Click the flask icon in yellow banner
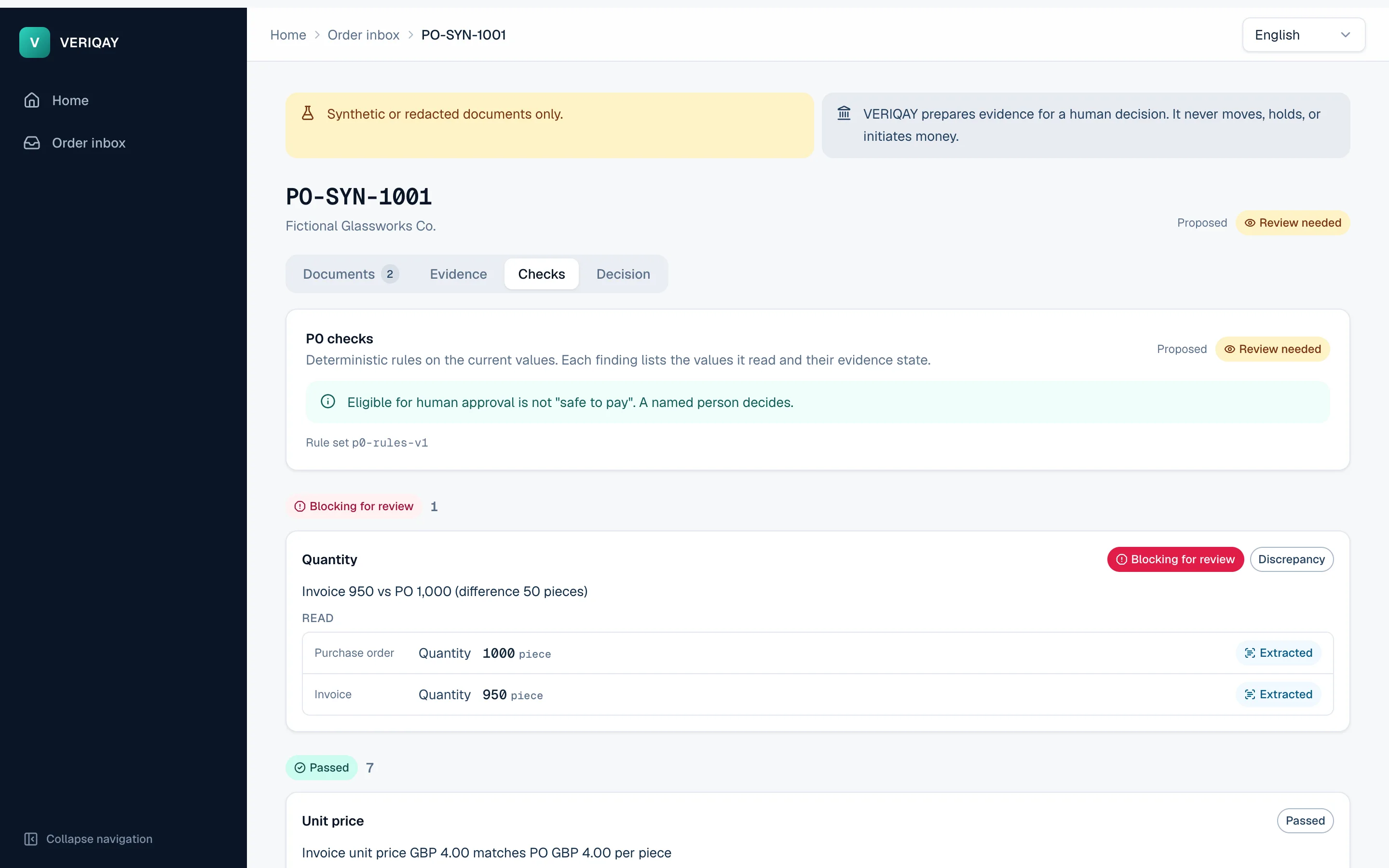Screen dimensions: 1389x868 point(308,113)
